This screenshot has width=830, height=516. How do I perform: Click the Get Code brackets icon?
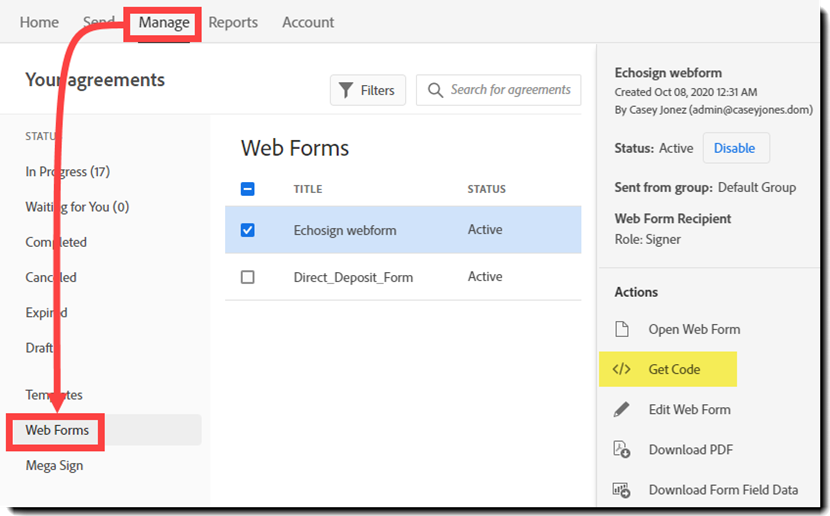621,369
